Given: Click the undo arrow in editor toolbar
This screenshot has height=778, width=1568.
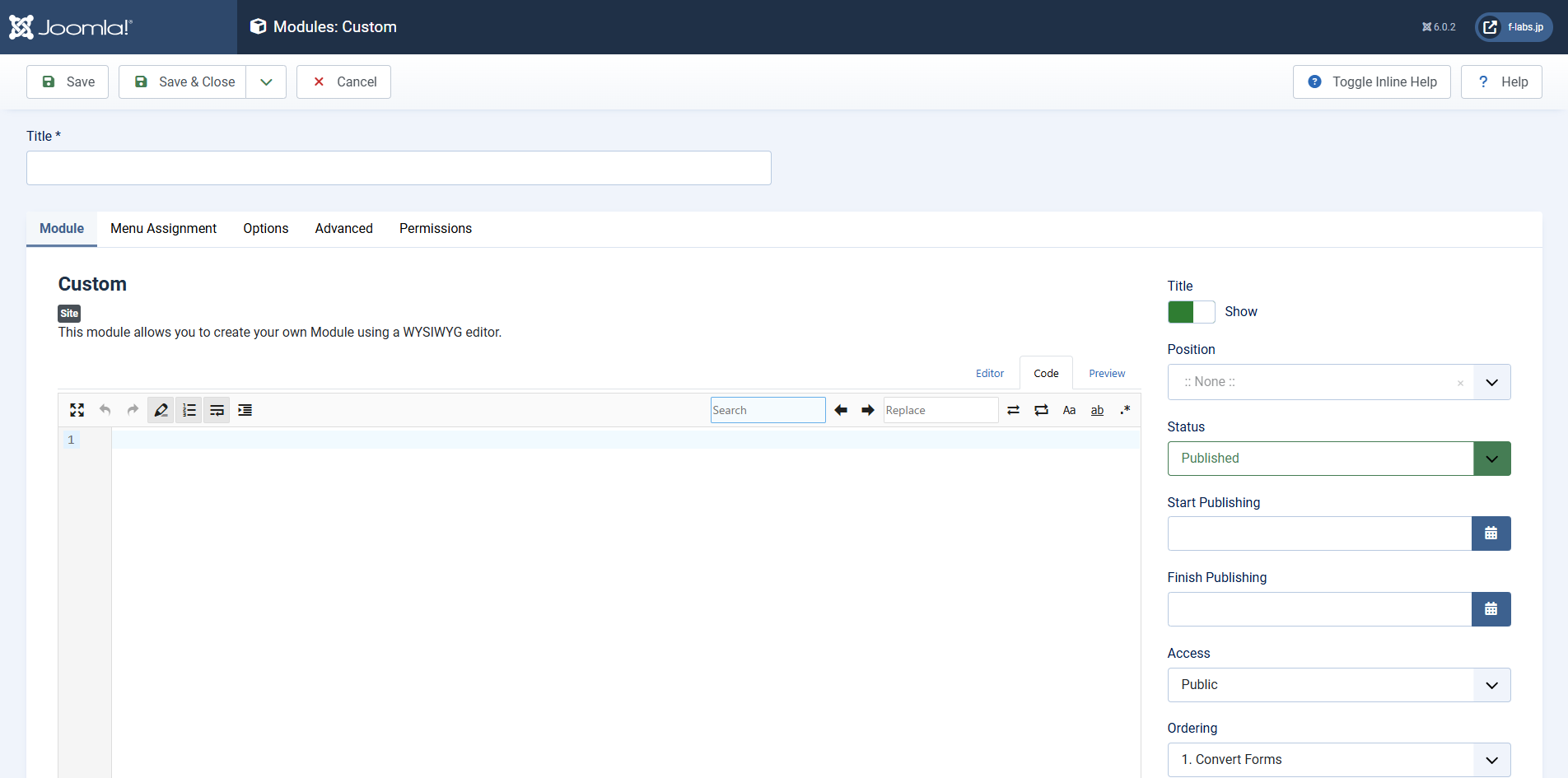Looking at the screenshot, I should (105, 410).
